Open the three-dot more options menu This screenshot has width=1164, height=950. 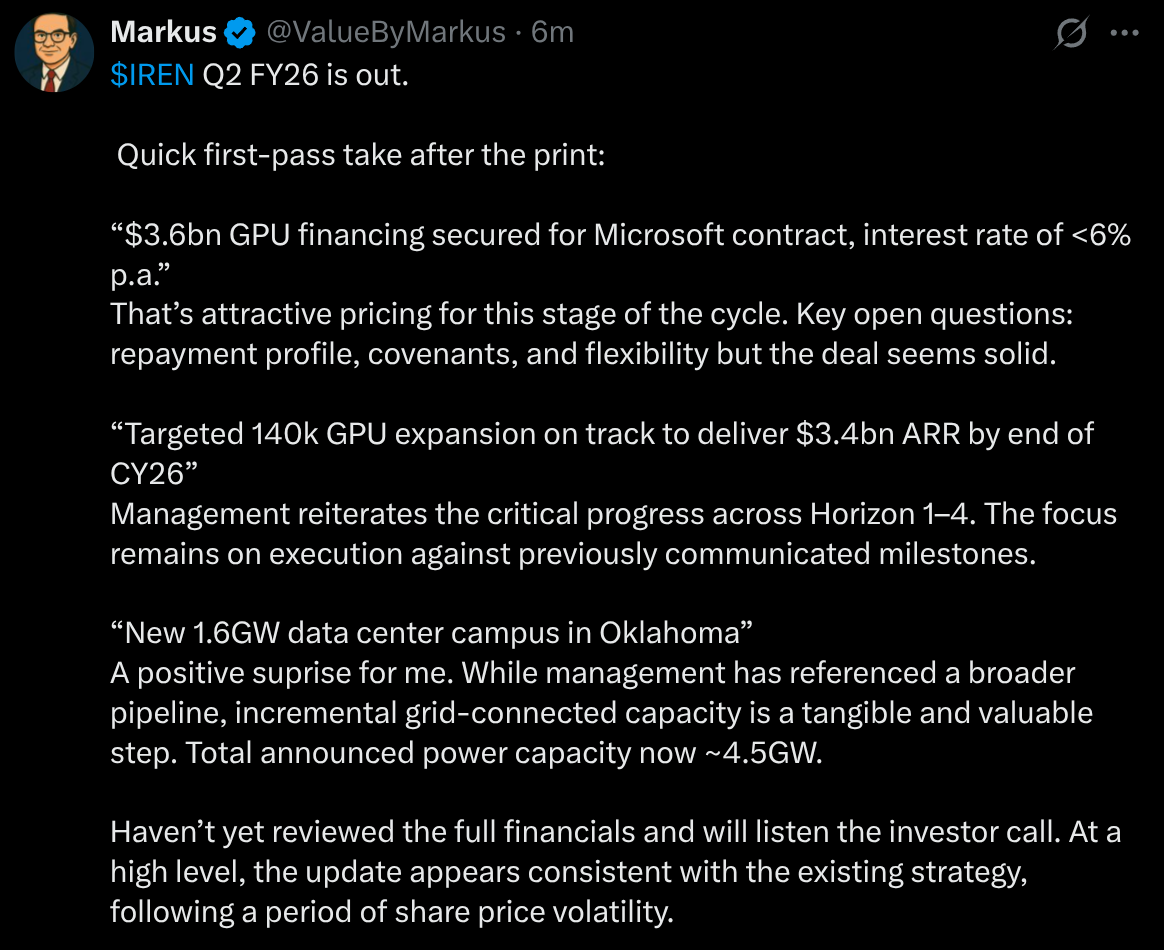click(x=1125, y=33)
